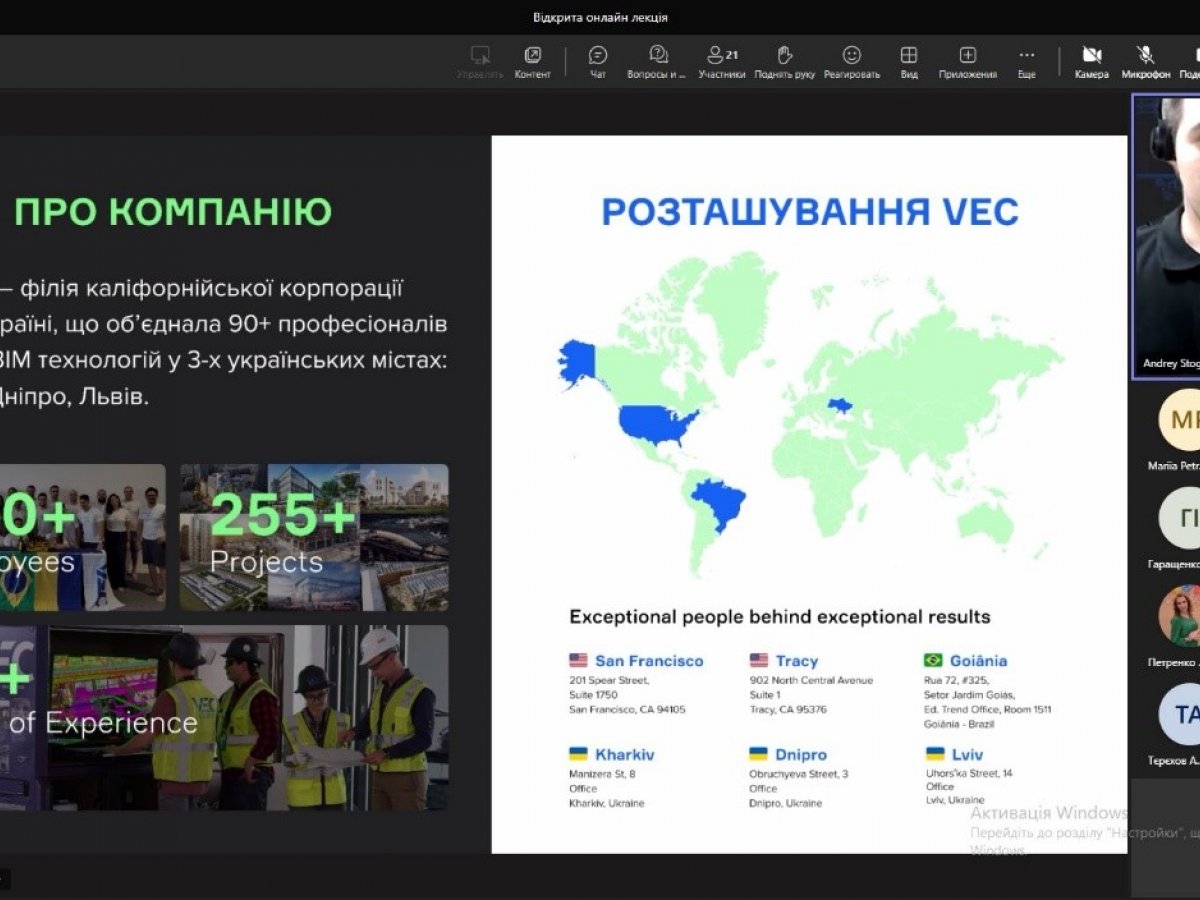Image resolution: width=1200 pixels, height=900 pixels.
Task: Raise hand with Поднять руку
Action: click(x=785, y=56)
